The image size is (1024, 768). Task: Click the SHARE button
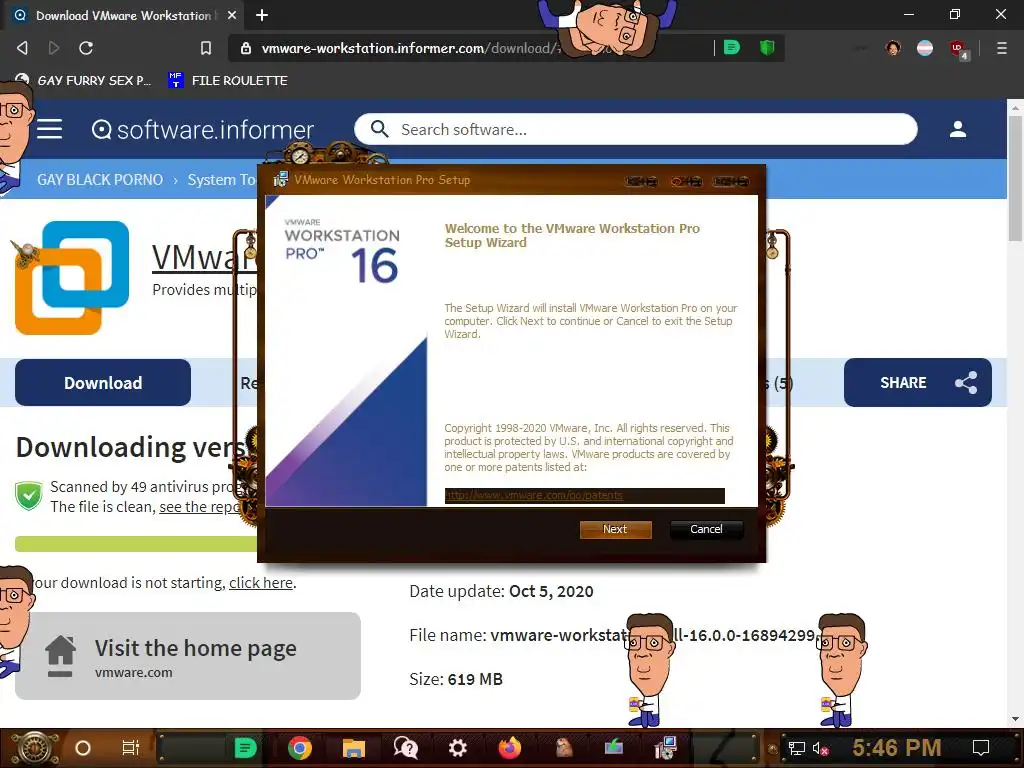[x=918, y=383]
